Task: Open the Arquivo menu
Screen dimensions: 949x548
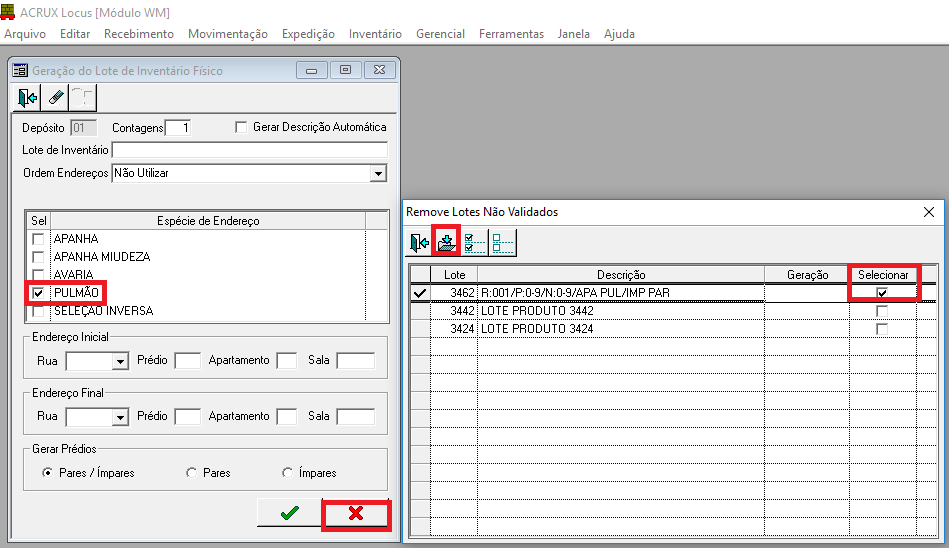Action: pyautogui.click(x=25, y=34)
